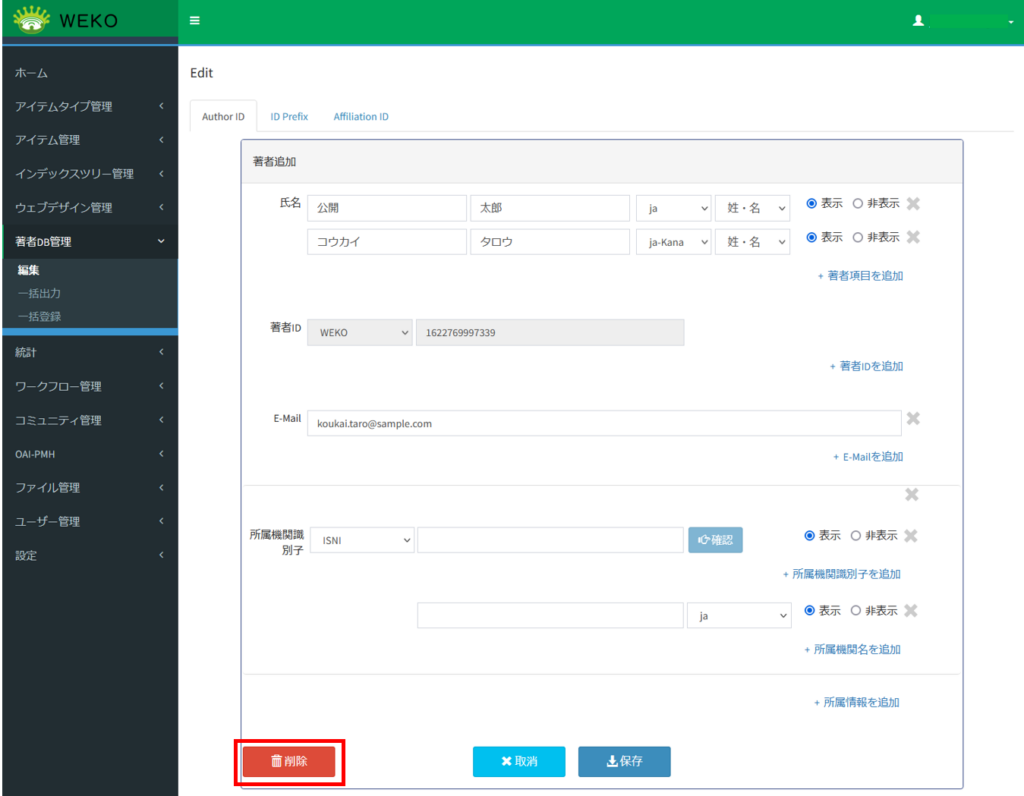
Task: Open the WEKO author ID type dropdown
Action: [360, 333]
